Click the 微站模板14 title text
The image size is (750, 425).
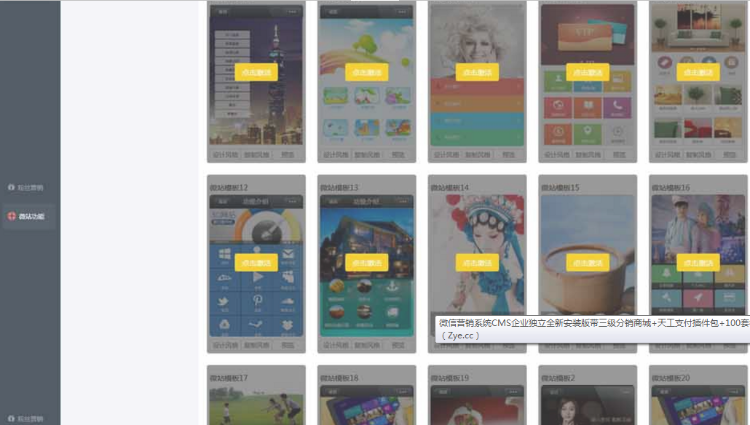(x=450, y=187)
